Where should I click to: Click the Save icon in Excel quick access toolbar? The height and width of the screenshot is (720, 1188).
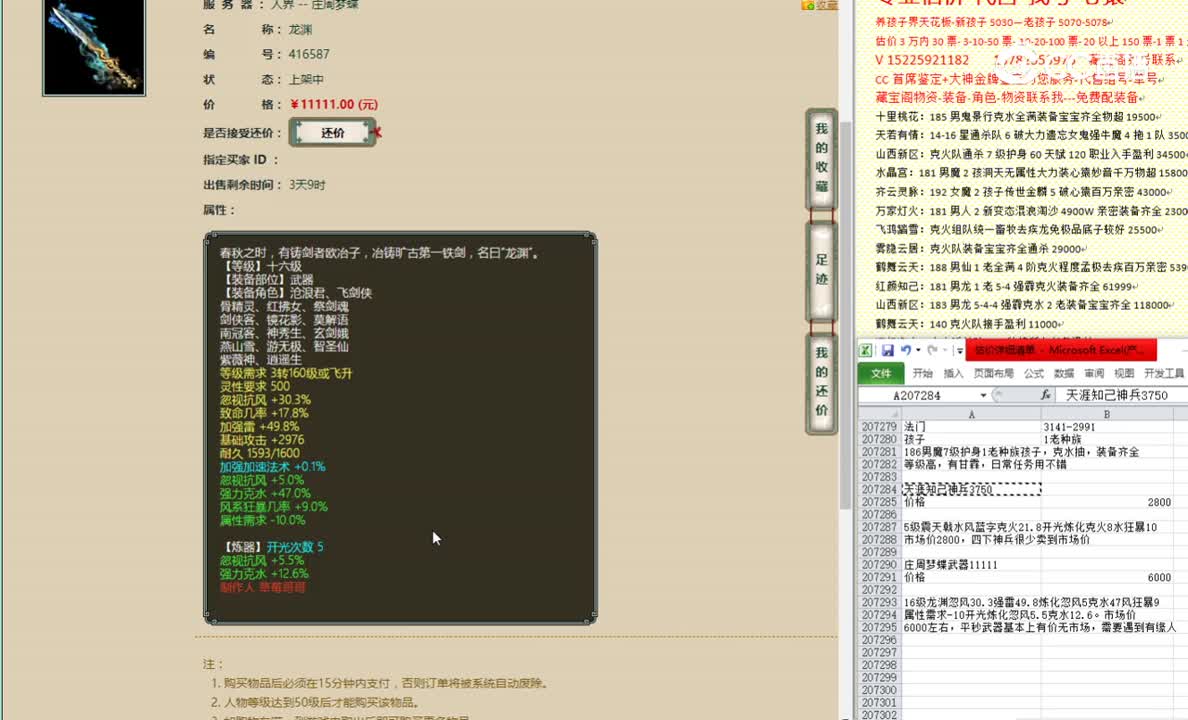point(887,350)
